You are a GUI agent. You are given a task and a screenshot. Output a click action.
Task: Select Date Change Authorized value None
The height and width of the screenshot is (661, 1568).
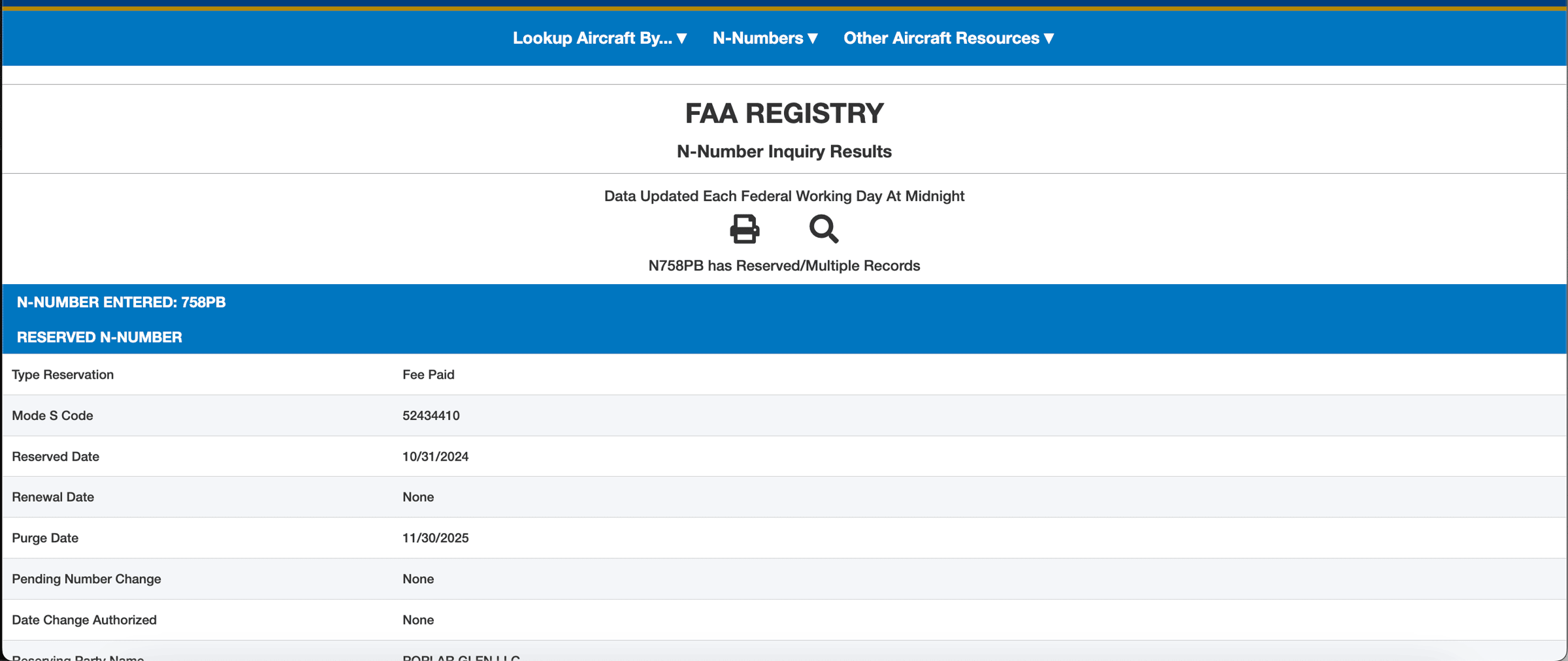point(418,620)
